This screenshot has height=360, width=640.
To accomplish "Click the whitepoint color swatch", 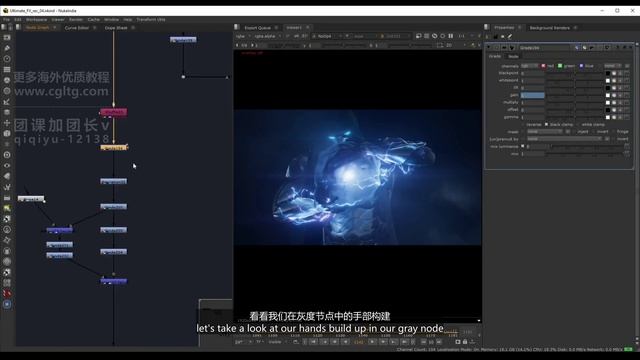I will (608, 81).
